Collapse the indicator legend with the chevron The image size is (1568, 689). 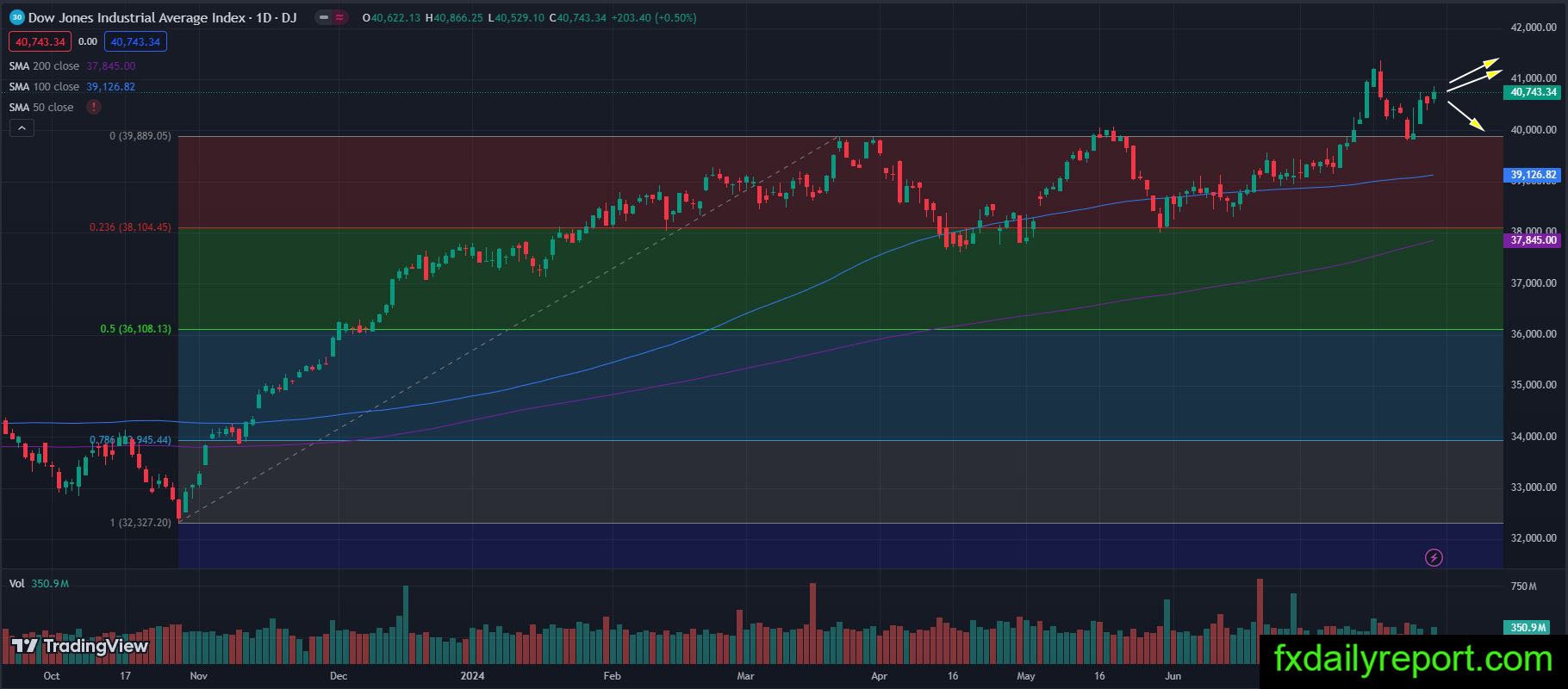click(x=22, y=128)
